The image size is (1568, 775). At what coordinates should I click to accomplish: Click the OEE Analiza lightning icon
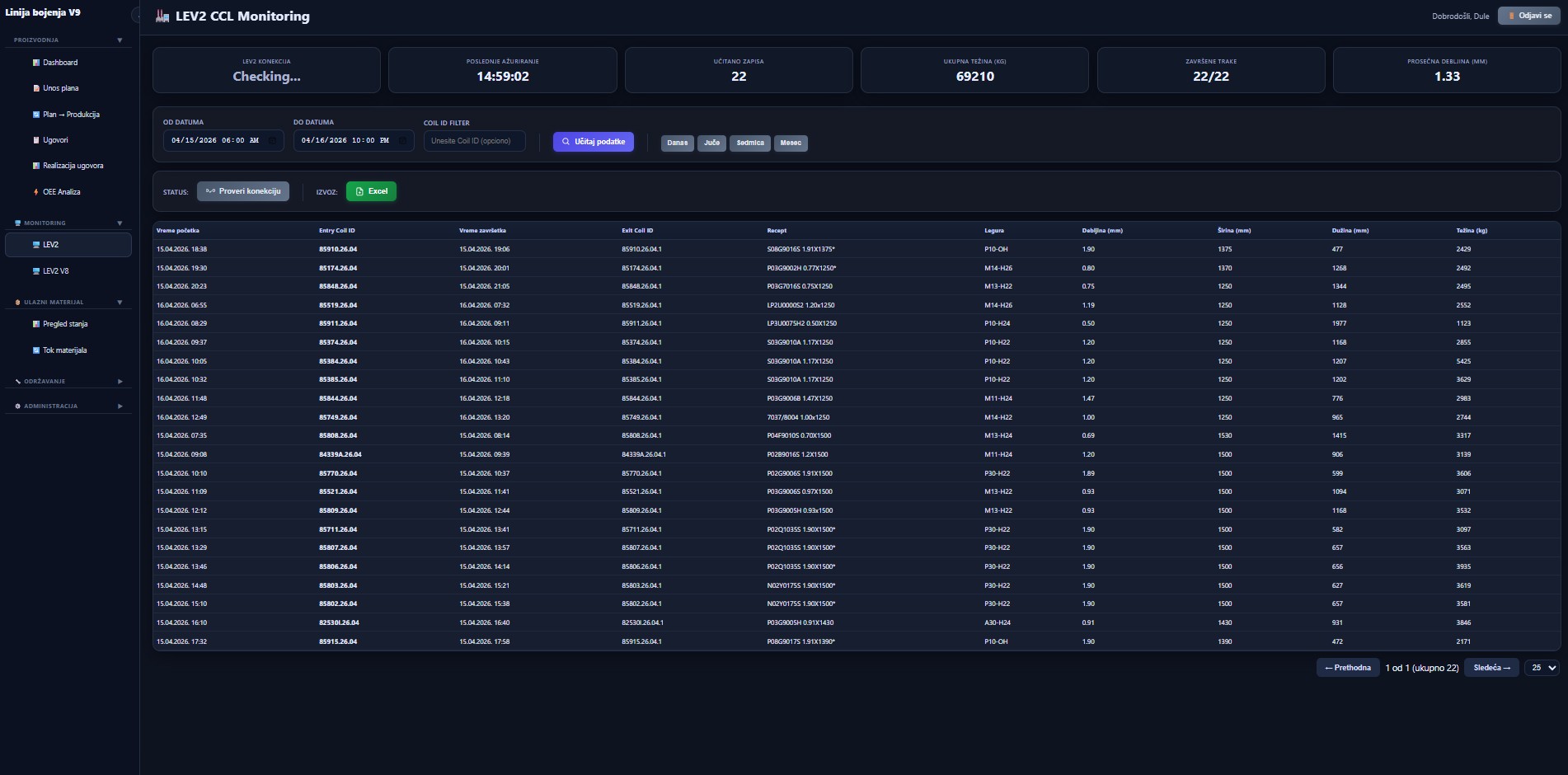coord(35,192)
